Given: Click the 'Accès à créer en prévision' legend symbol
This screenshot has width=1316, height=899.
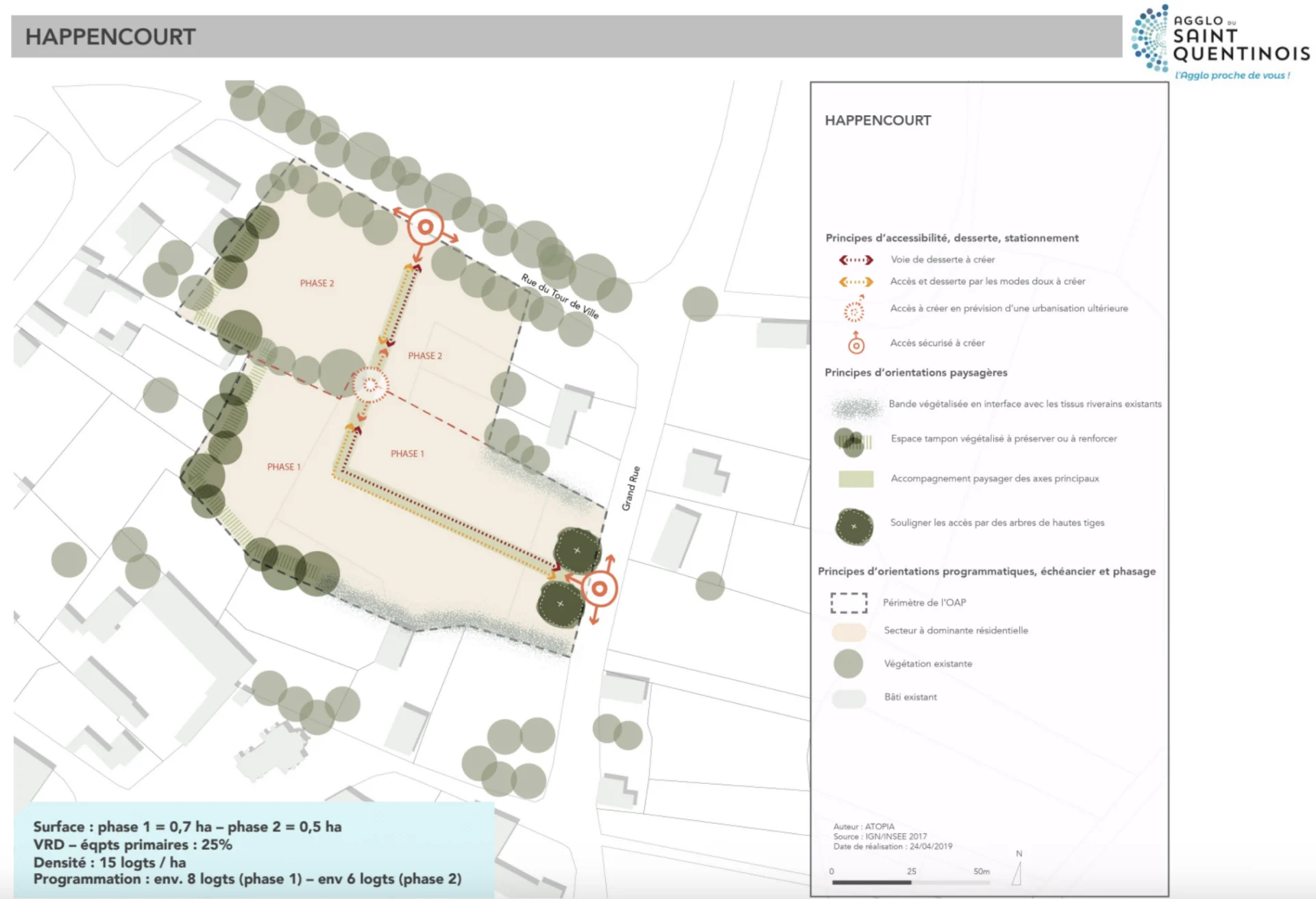Looking at the screenshot, I should click(854, 310).
